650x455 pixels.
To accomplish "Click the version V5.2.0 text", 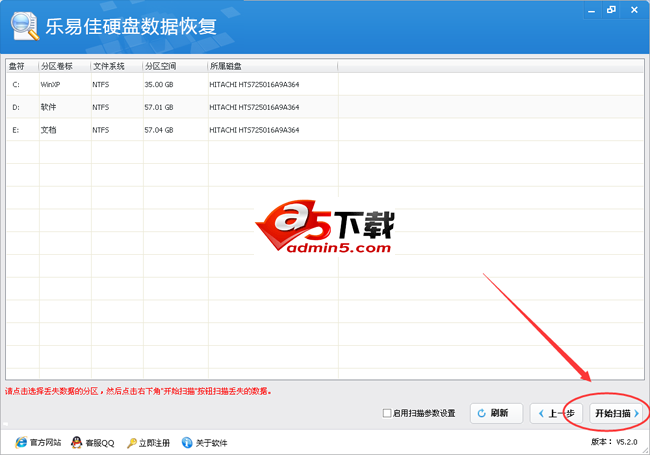I will tap(614, 442).
